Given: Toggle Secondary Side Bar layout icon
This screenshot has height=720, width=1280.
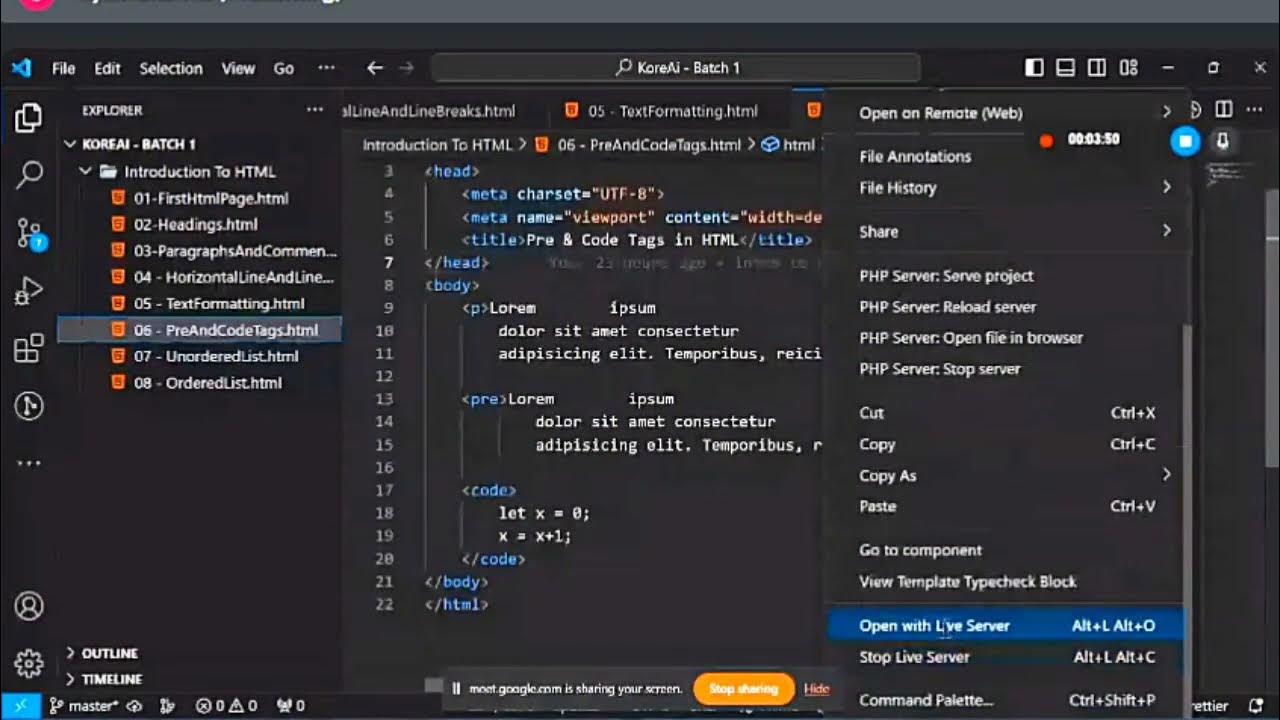Looking at the screenshot, I should (1097, 68).
